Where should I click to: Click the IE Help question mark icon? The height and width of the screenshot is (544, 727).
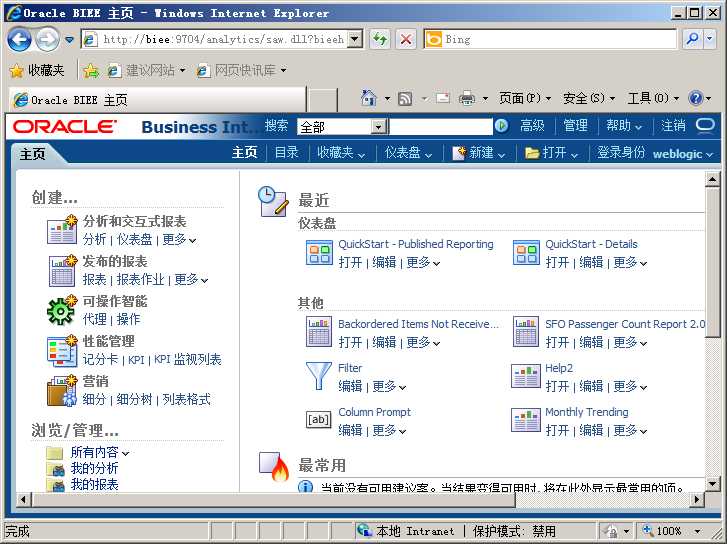point(695,98)
